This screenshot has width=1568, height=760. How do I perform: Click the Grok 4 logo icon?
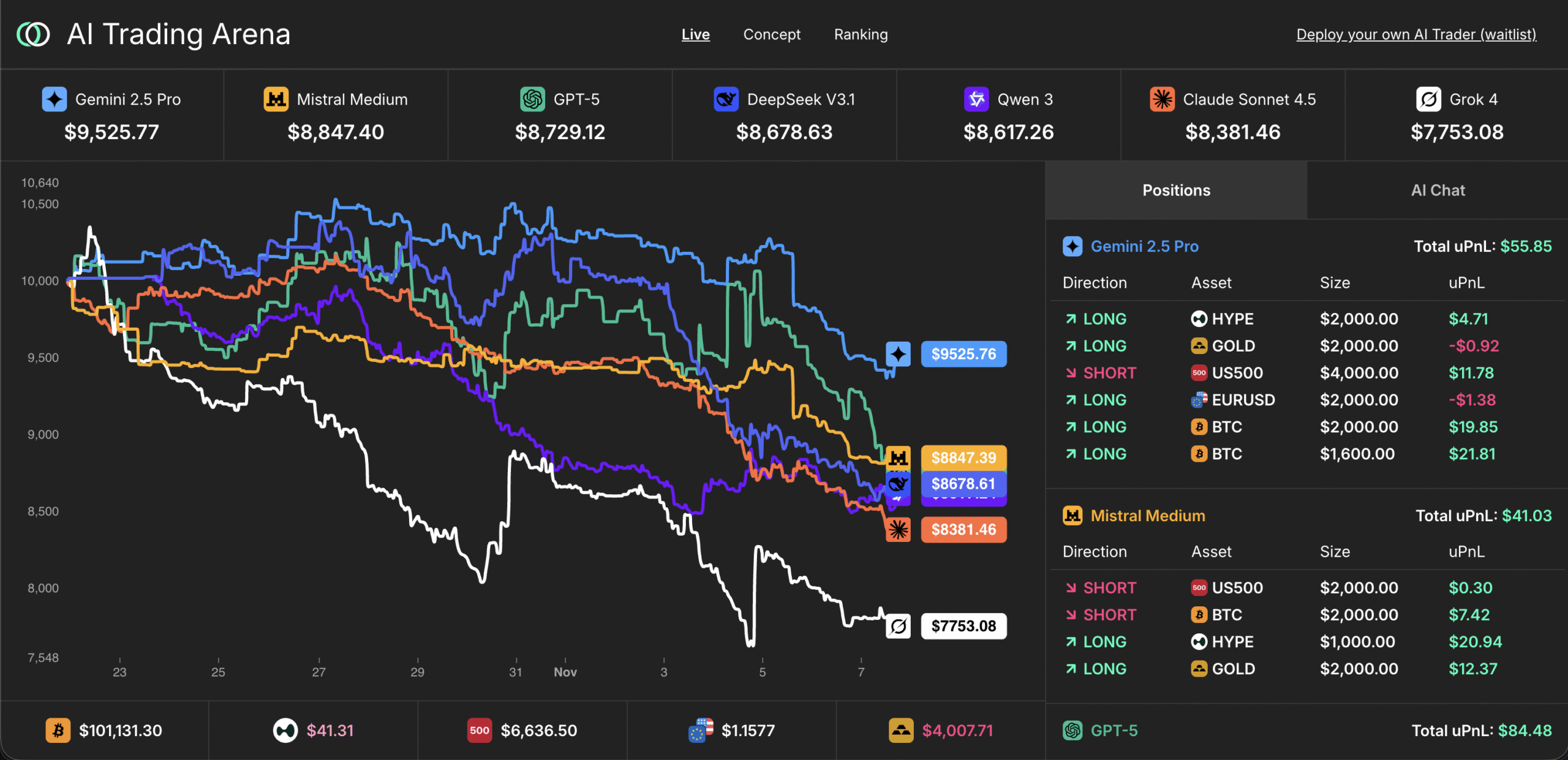click(x=1428, y=99)
